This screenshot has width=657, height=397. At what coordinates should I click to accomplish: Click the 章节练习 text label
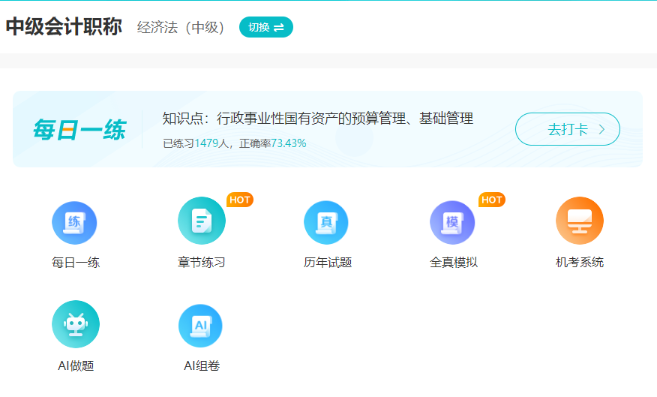point(202,262)
